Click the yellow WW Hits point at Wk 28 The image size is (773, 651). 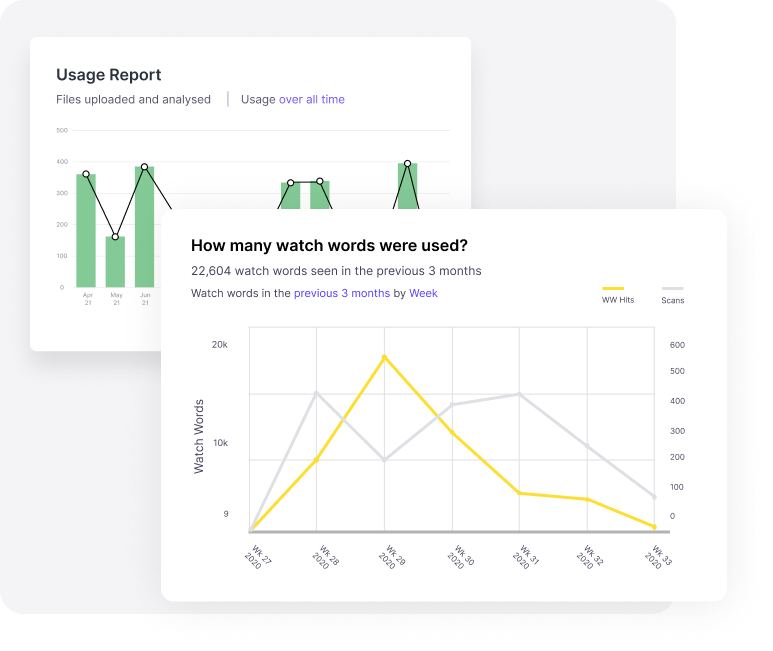tap(316, 460)
